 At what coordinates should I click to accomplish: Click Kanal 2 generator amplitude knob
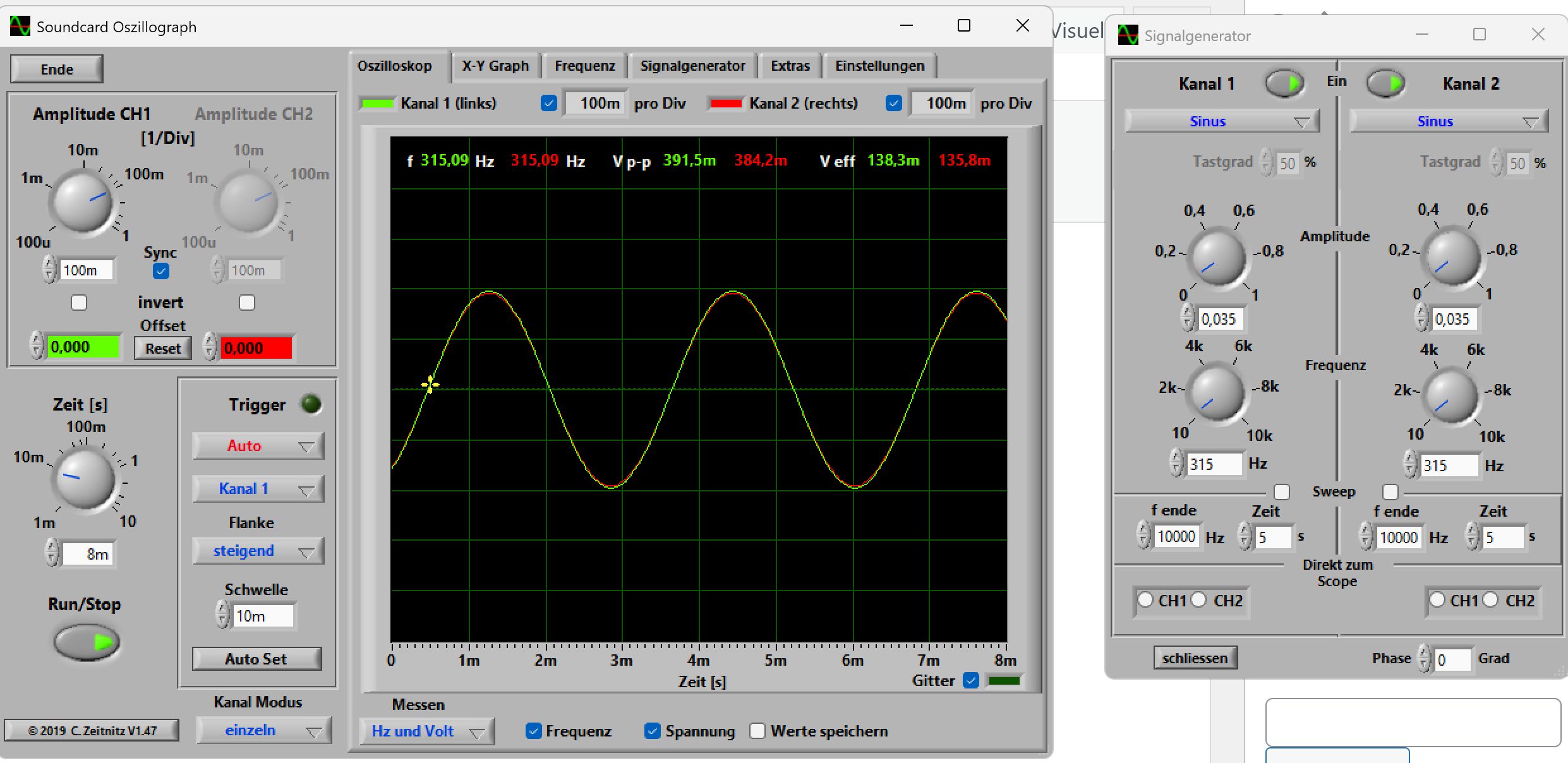[1451, 256]
